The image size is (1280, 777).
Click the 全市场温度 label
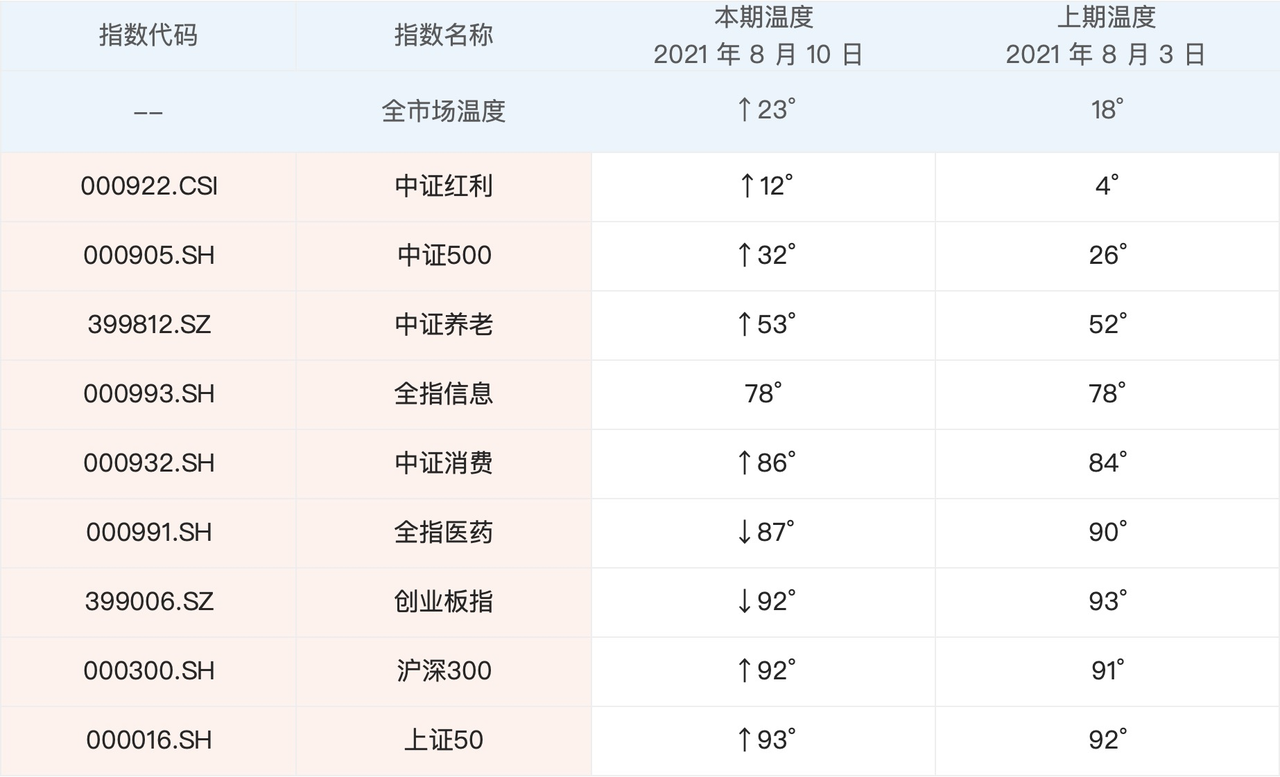[444, 110]
